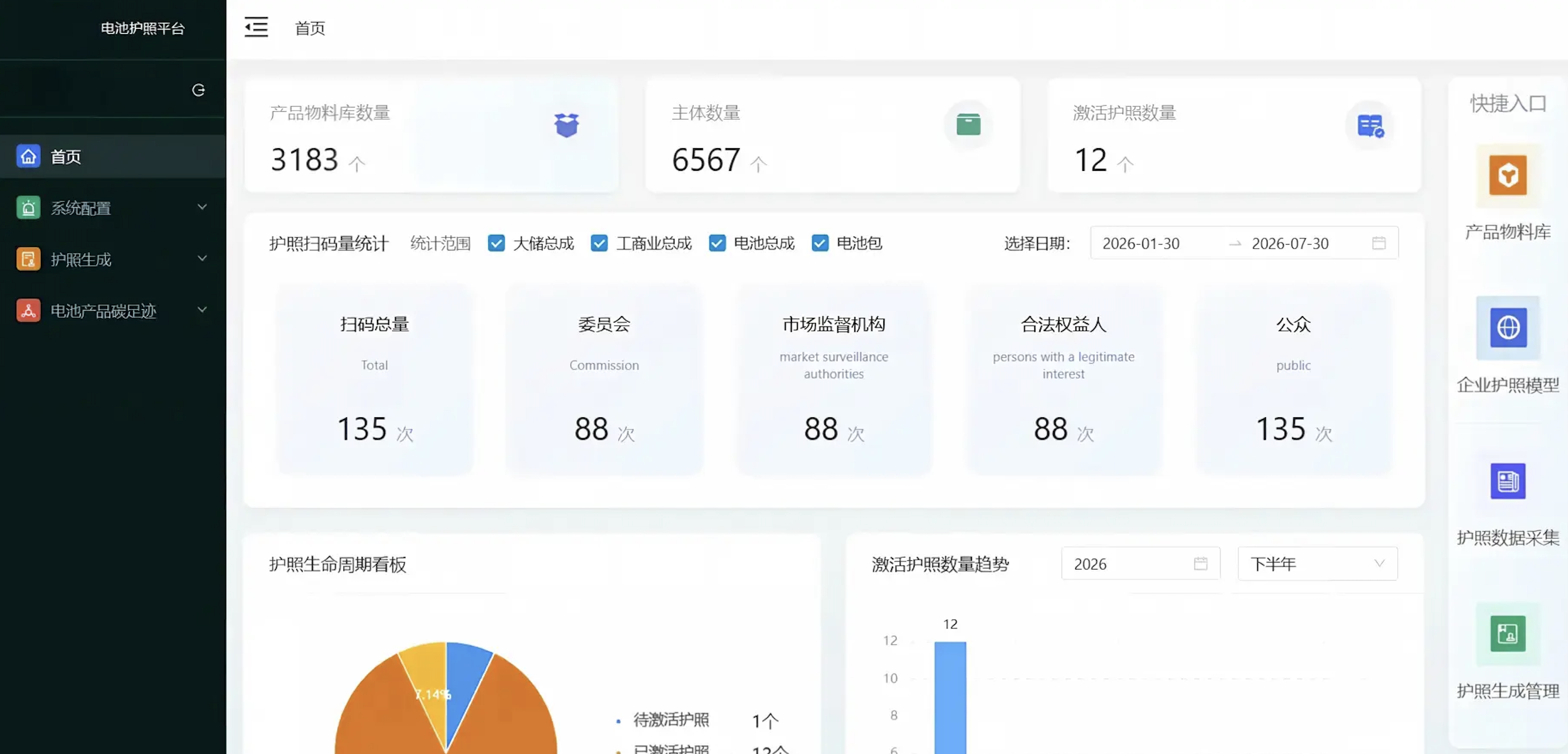
Task: Click the green archive icon on 主体数量 card
Action: tap(968, 125)
